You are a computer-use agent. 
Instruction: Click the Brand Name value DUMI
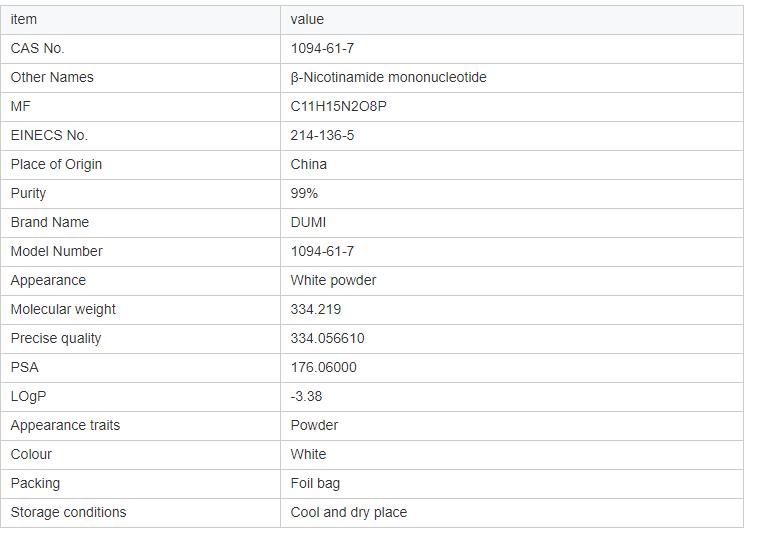[x=308, y=222]
